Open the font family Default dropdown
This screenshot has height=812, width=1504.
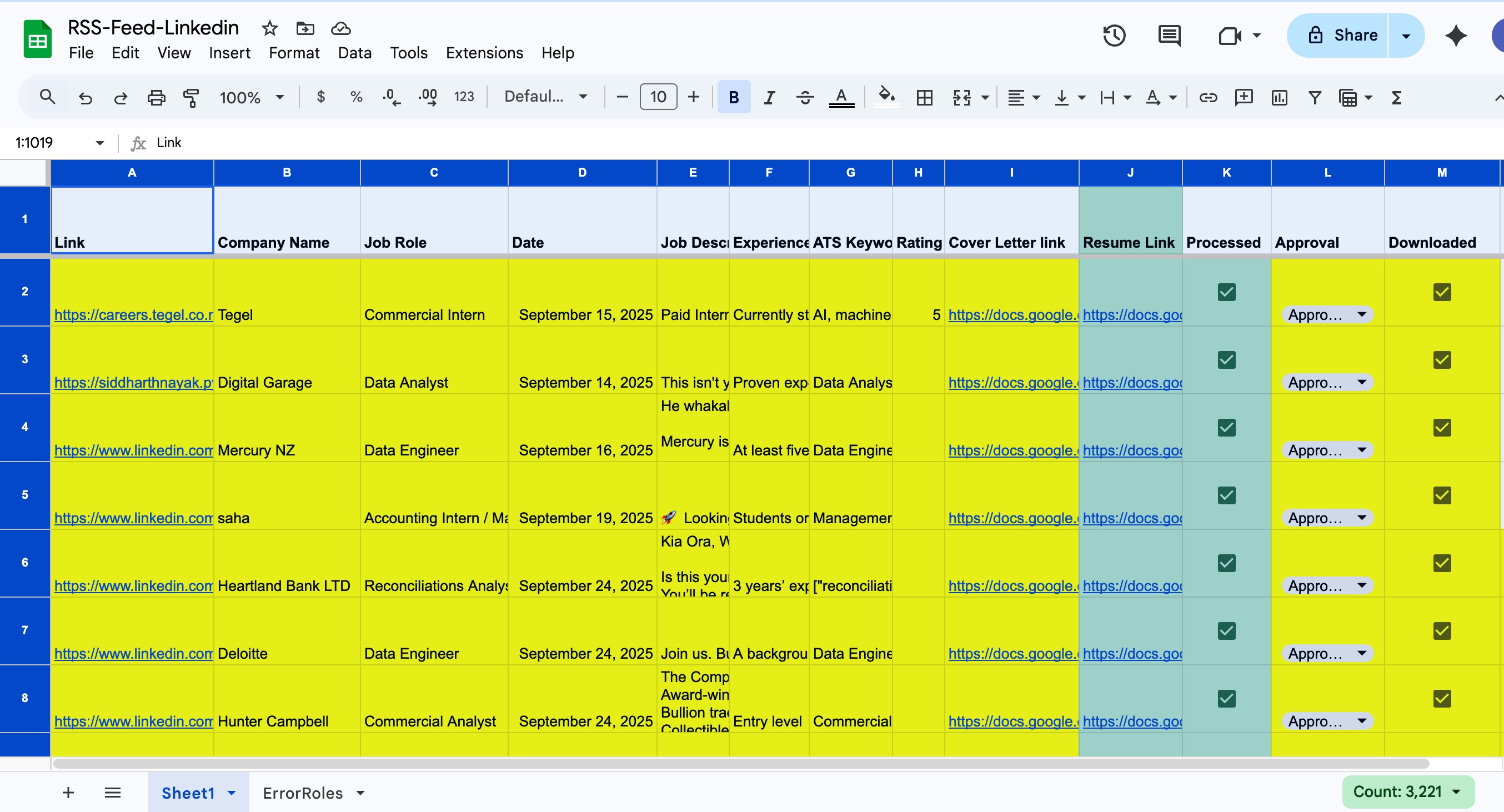545,96
